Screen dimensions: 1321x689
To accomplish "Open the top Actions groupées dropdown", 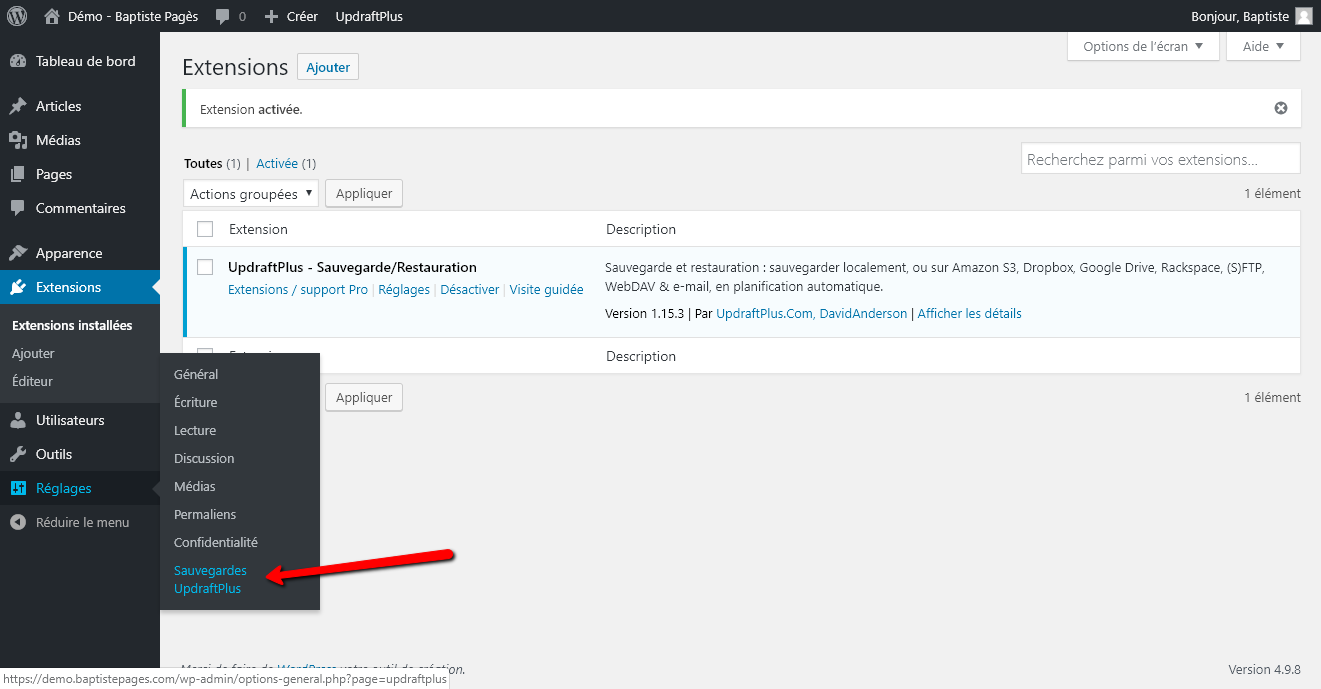I will (251, 194).
